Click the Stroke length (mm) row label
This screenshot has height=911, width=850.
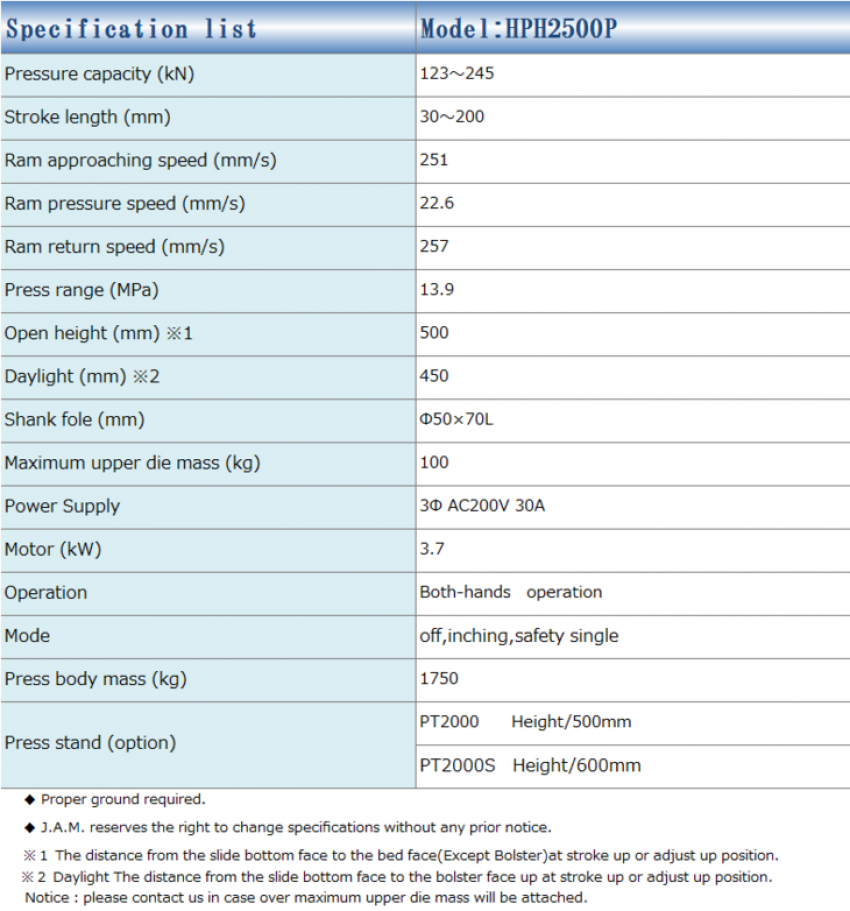coord(87,117)
